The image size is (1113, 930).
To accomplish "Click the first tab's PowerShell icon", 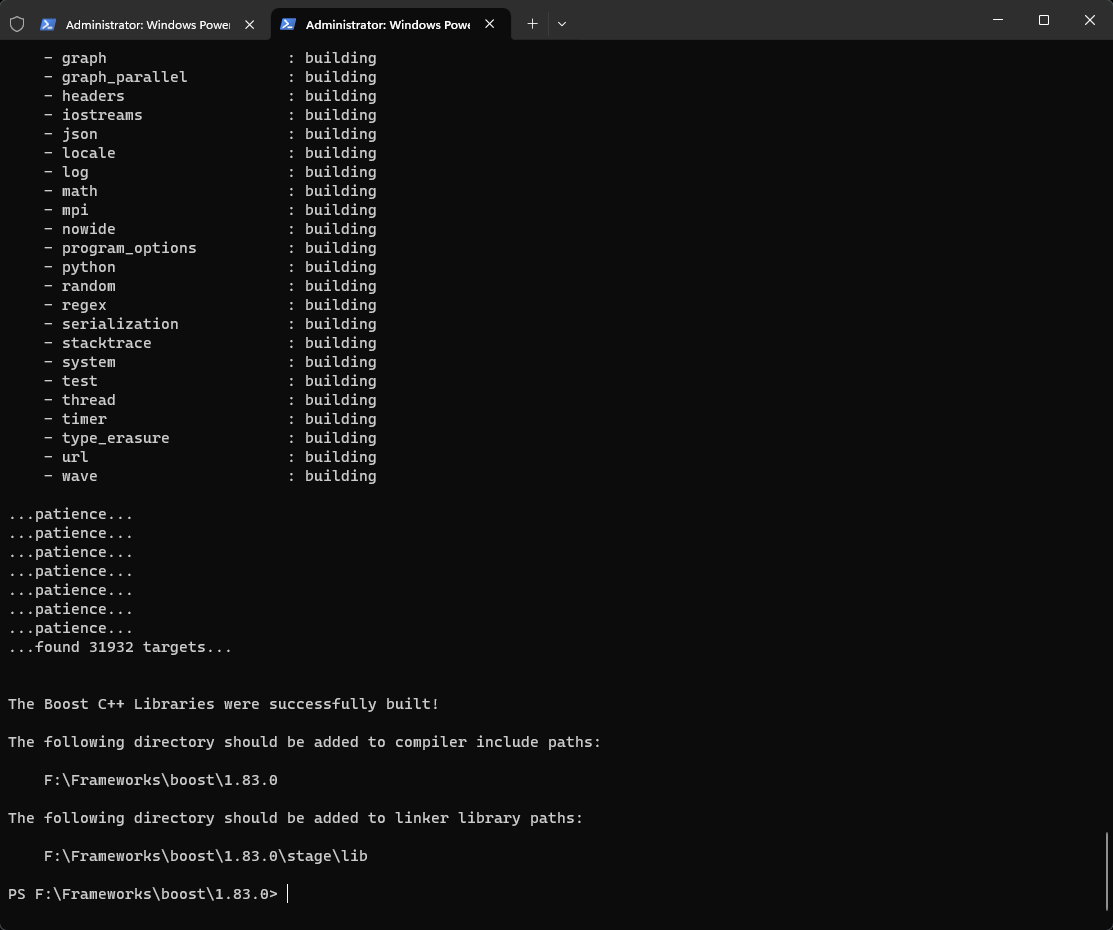I will tap(47, 24).
